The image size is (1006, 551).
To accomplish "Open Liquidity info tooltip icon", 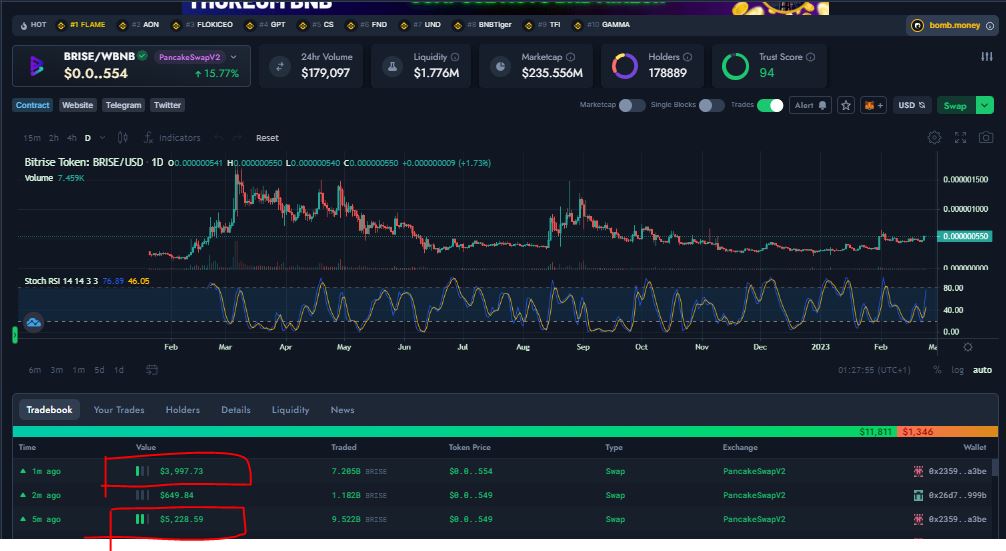I will [x=455, y=57].
